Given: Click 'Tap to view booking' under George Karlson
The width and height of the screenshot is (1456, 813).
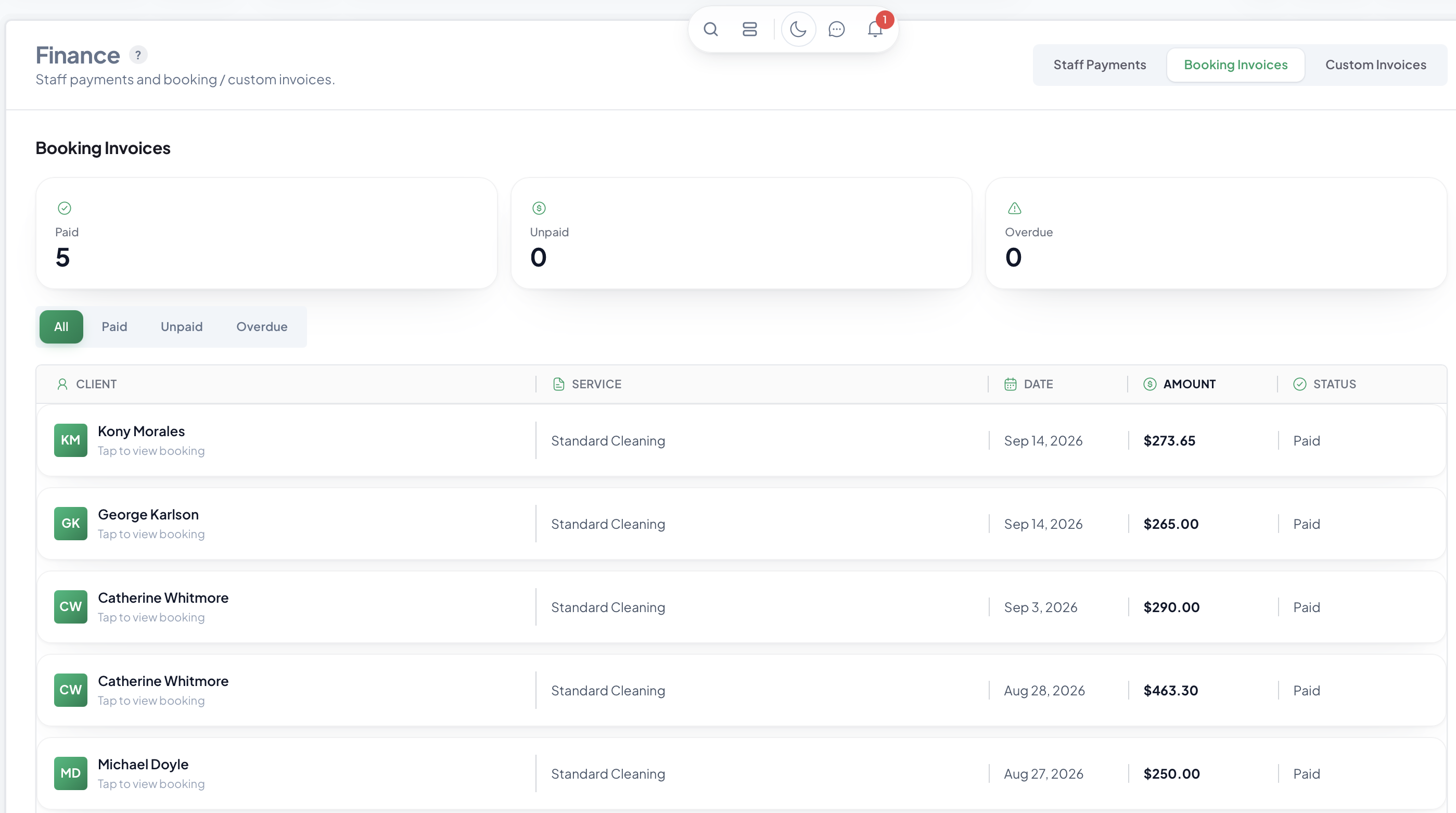Looking at the screenshot, I should 151,534.
